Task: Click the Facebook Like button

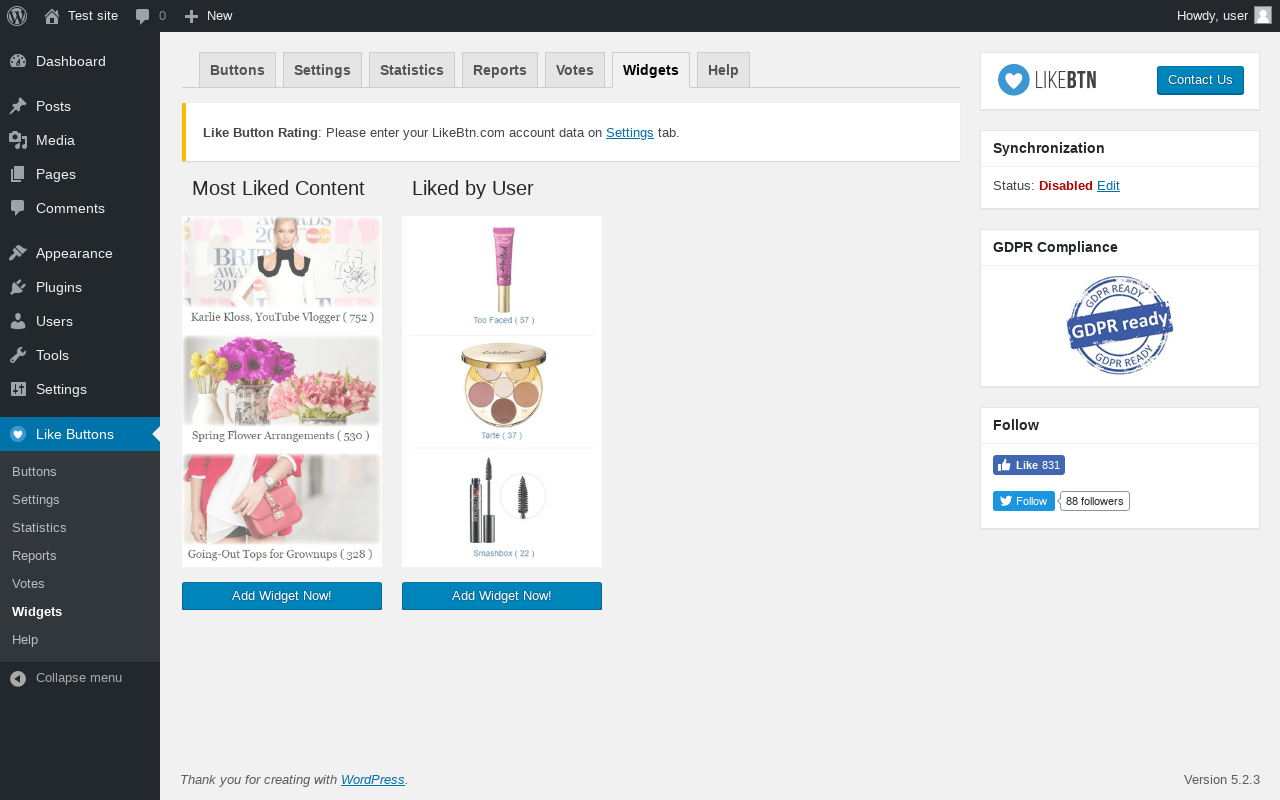Action: click(1029, 465)
